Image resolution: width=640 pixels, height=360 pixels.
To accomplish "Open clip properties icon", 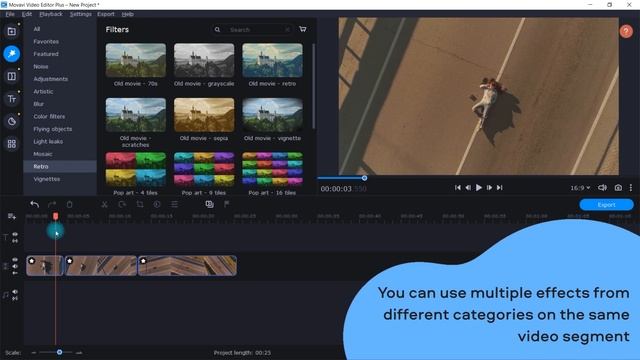I will (174, 204).
